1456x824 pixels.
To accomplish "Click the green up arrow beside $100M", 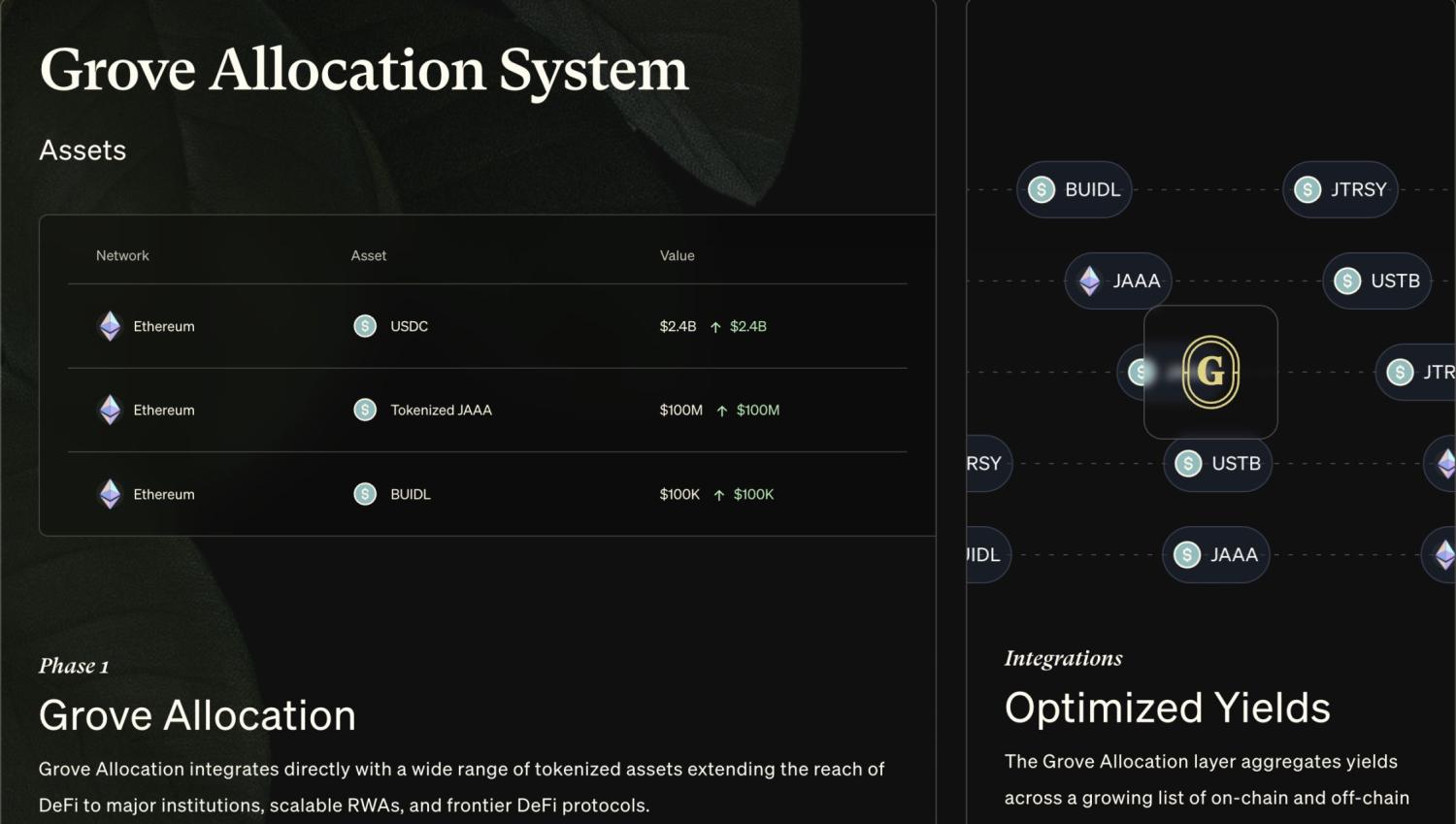I will point(721,411).
